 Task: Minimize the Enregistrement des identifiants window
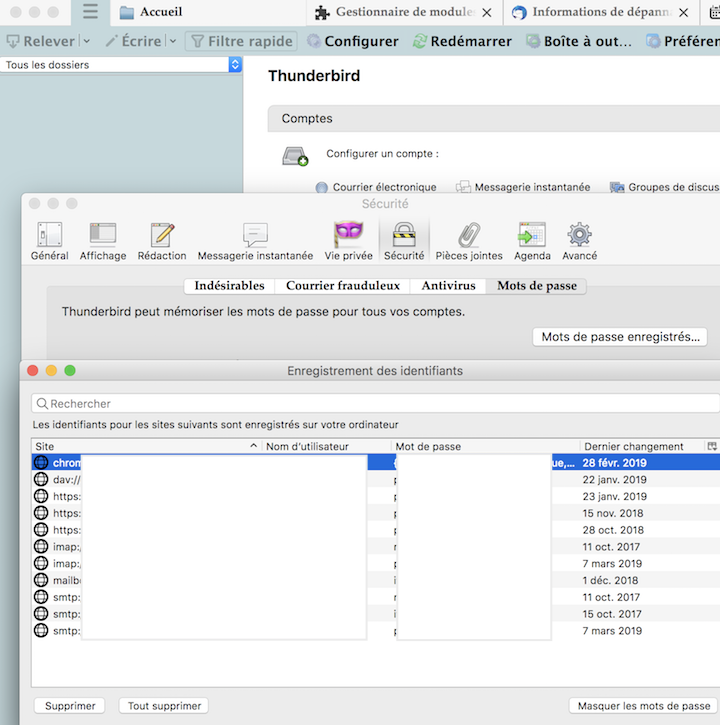pos(51,370)
